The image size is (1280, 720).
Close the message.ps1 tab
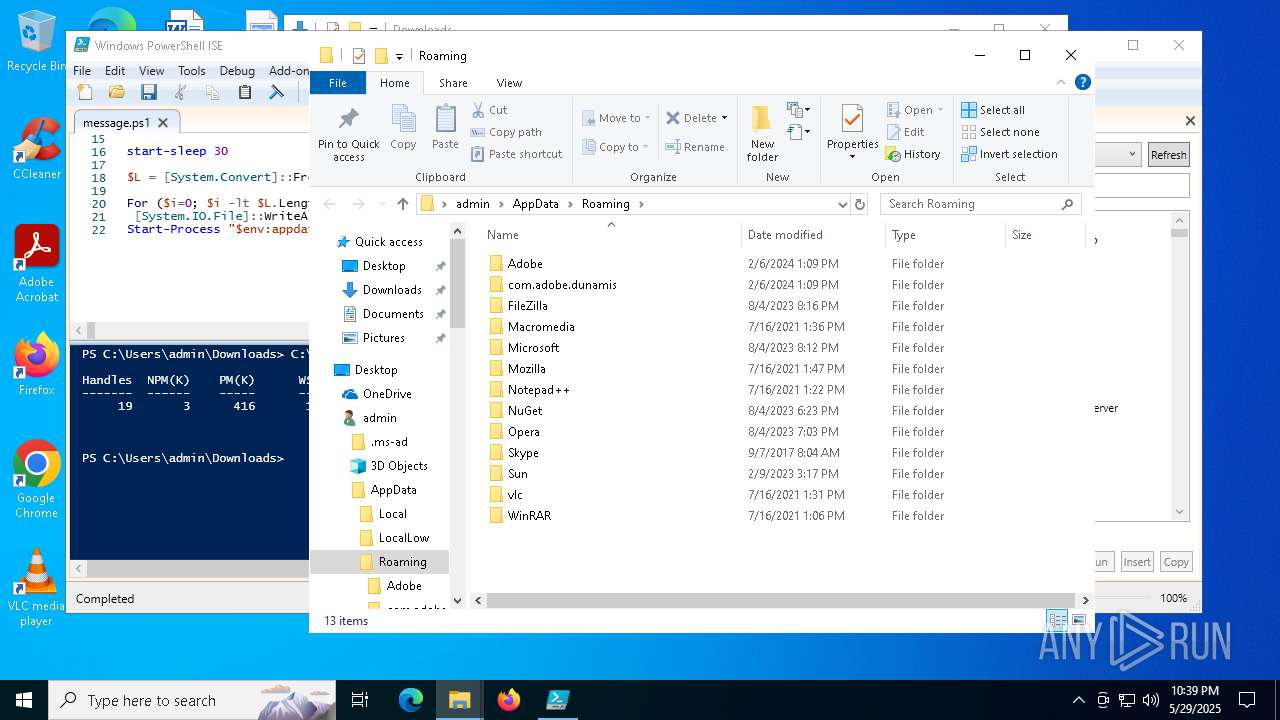coord(163,122)
